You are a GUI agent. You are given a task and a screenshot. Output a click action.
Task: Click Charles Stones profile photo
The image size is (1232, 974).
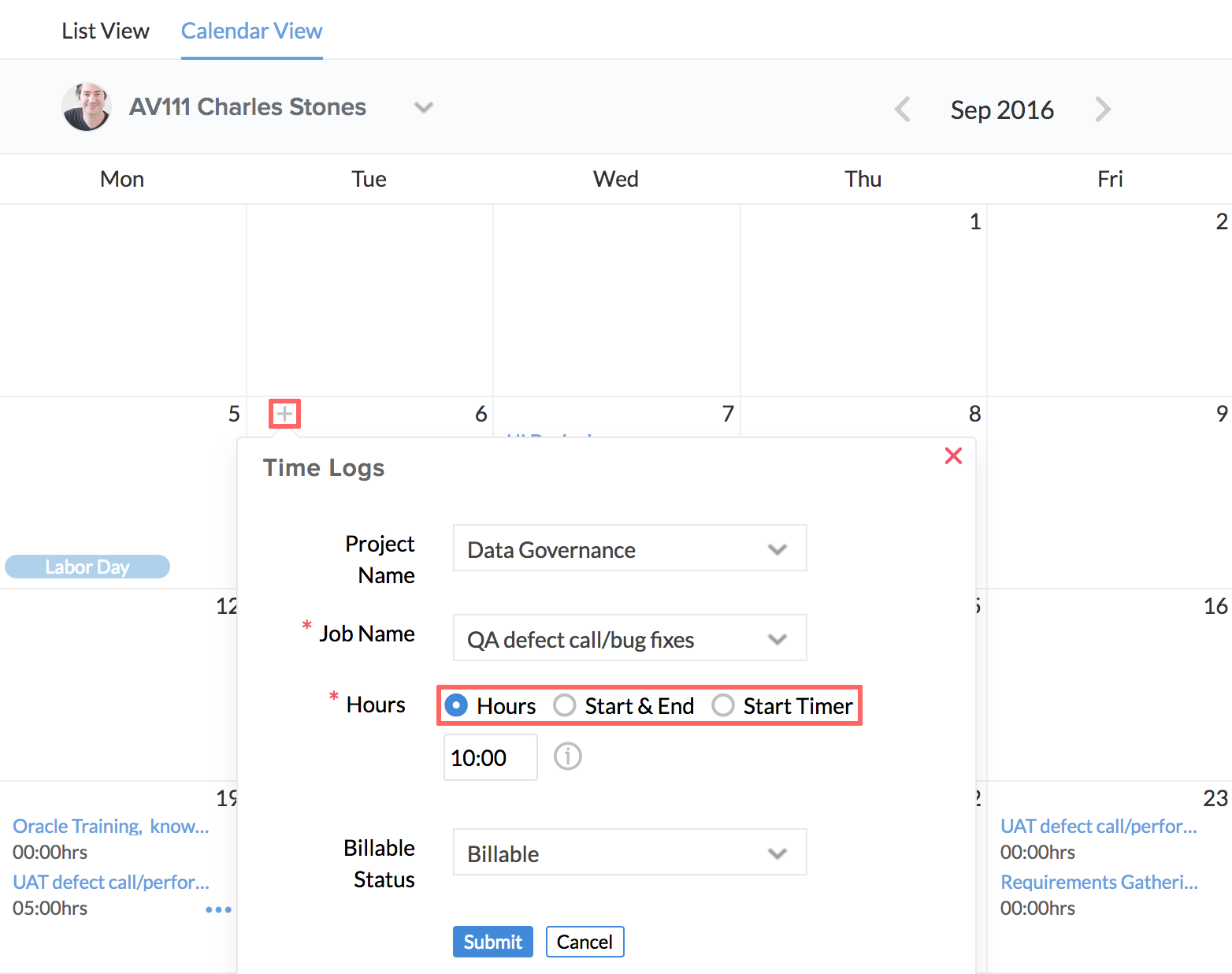coord(86,106)
